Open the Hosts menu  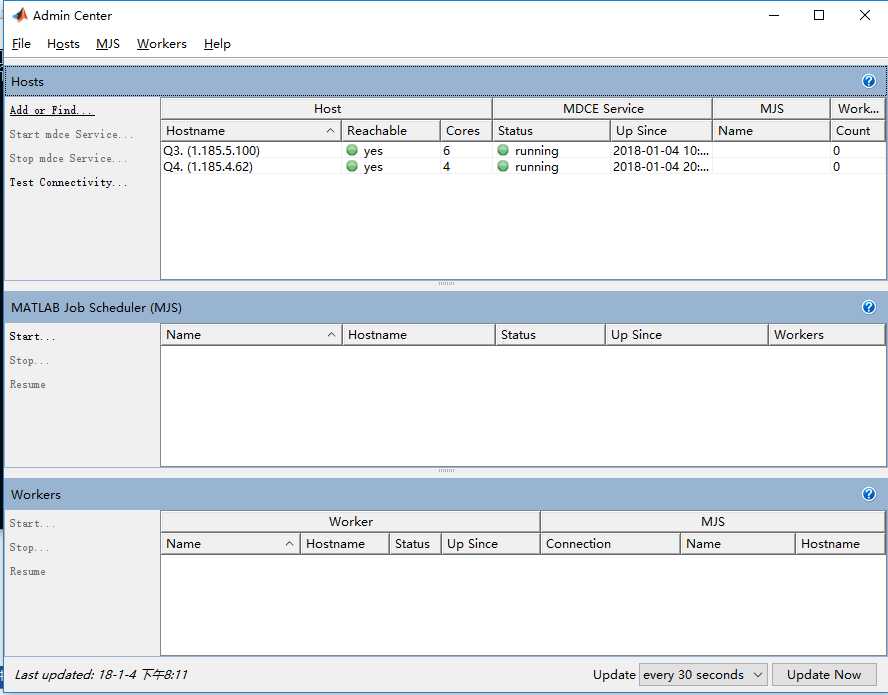pyautogui.click(x=63, y=44)
